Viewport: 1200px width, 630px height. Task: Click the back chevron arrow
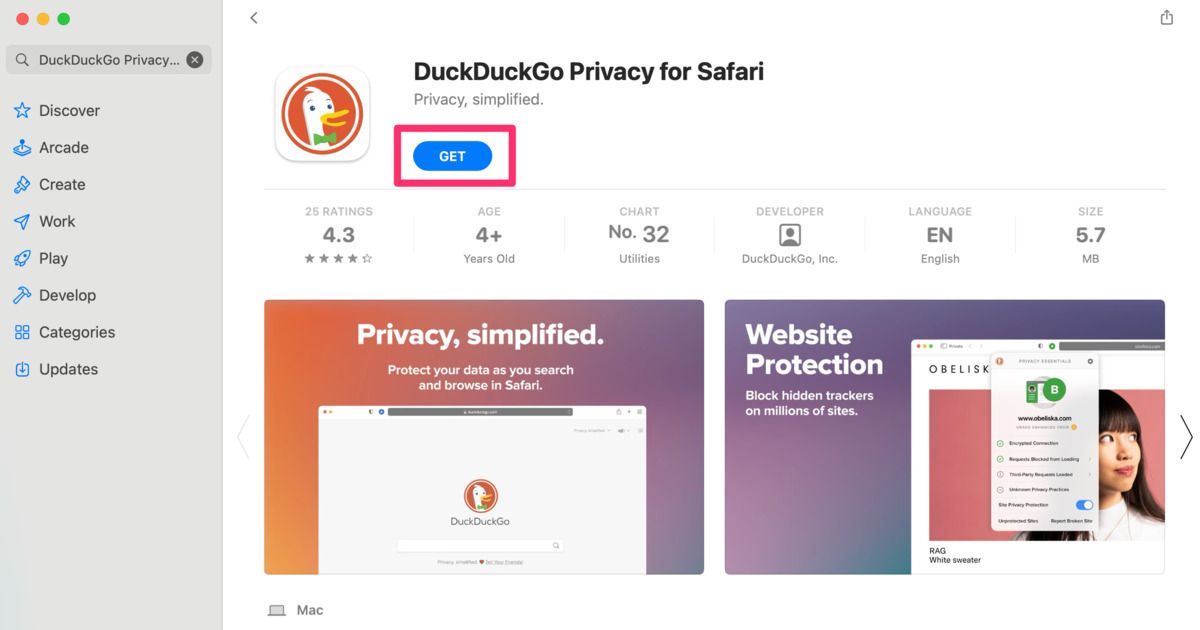254,18
